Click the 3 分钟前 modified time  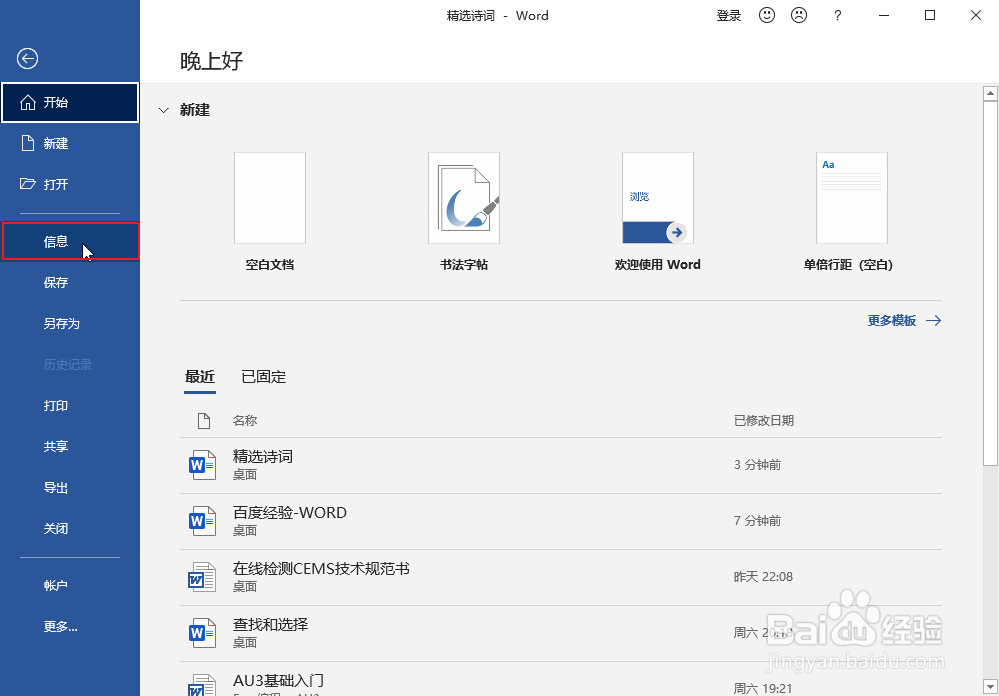click(758, 465)
